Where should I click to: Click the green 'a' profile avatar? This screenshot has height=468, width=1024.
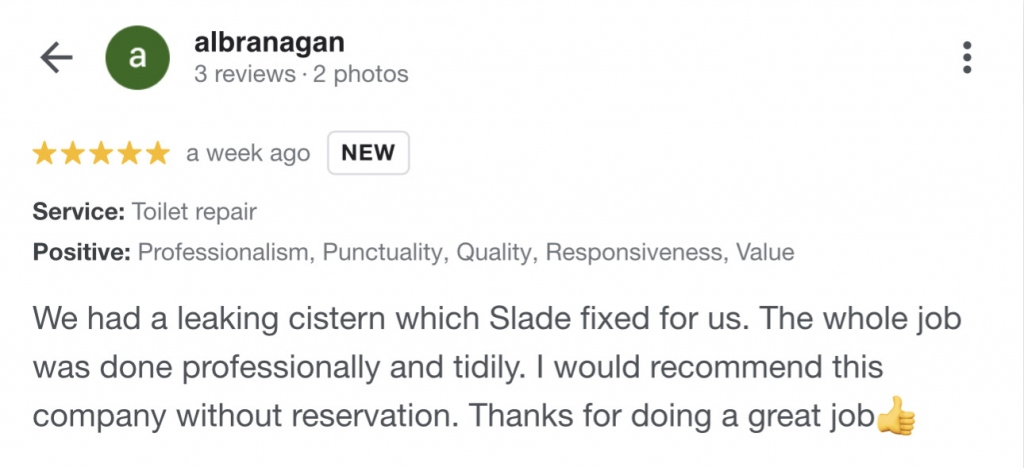click(x=138, y=58)
